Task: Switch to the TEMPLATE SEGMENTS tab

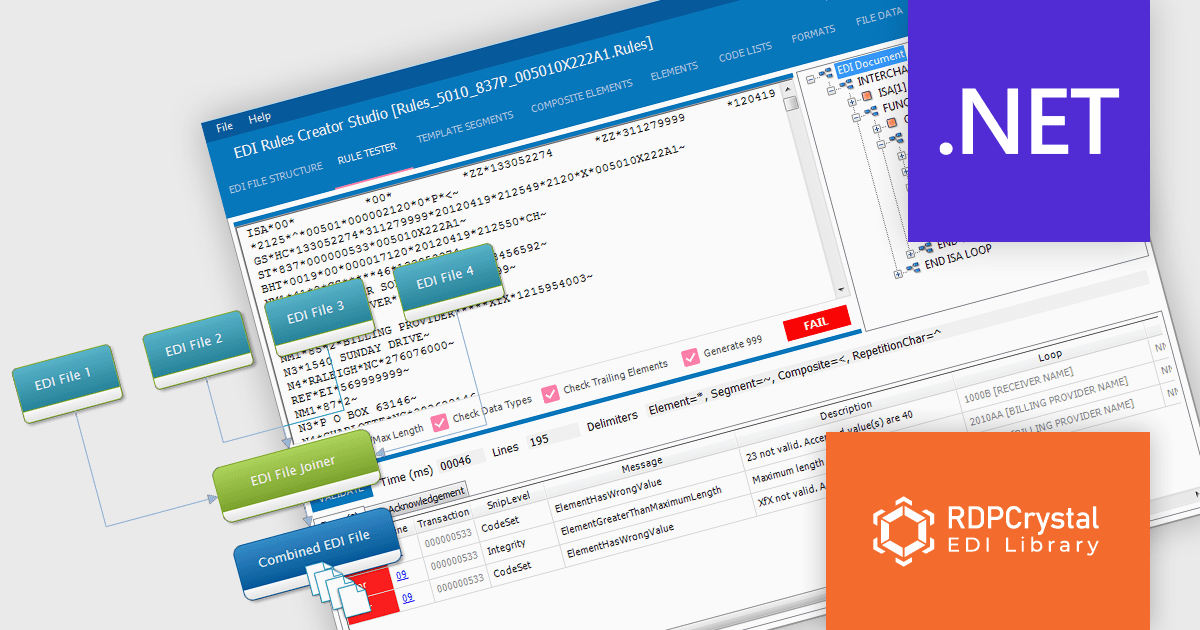Action: (465, 126)
